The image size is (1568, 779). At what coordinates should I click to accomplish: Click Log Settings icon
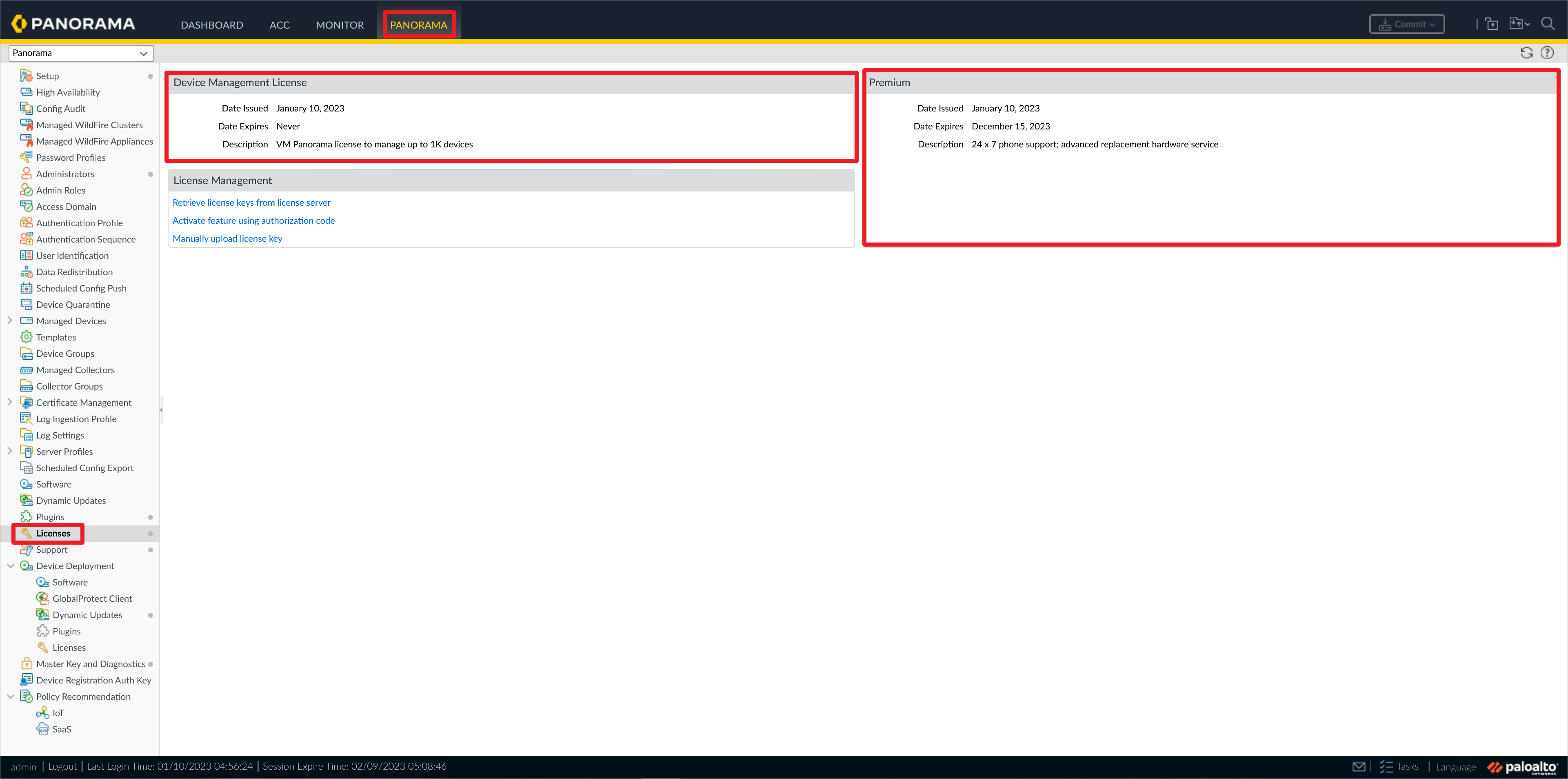[26, 435]
